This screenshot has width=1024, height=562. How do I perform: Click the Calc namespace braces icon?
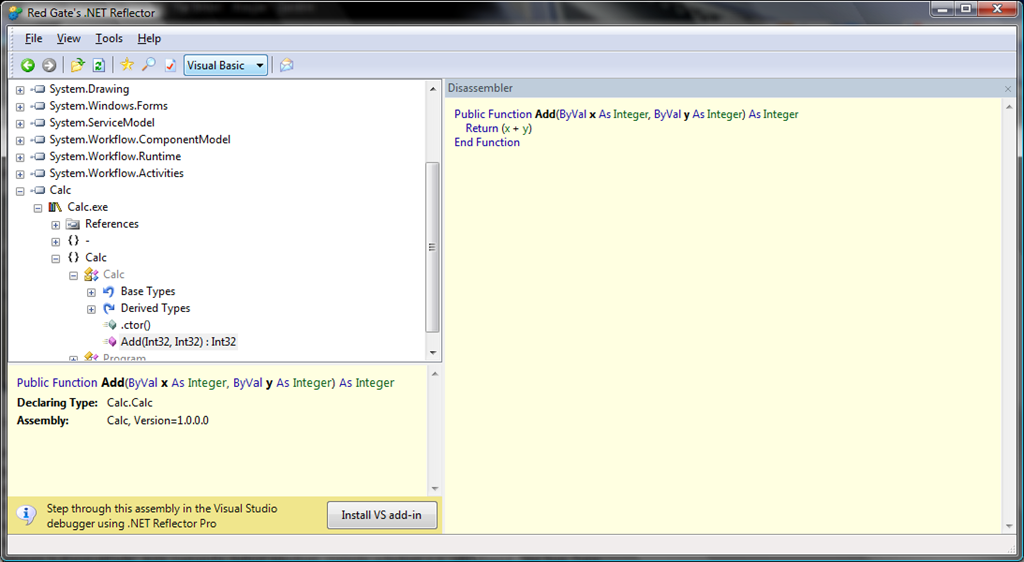pyautogui.click(x=73, y=257)
